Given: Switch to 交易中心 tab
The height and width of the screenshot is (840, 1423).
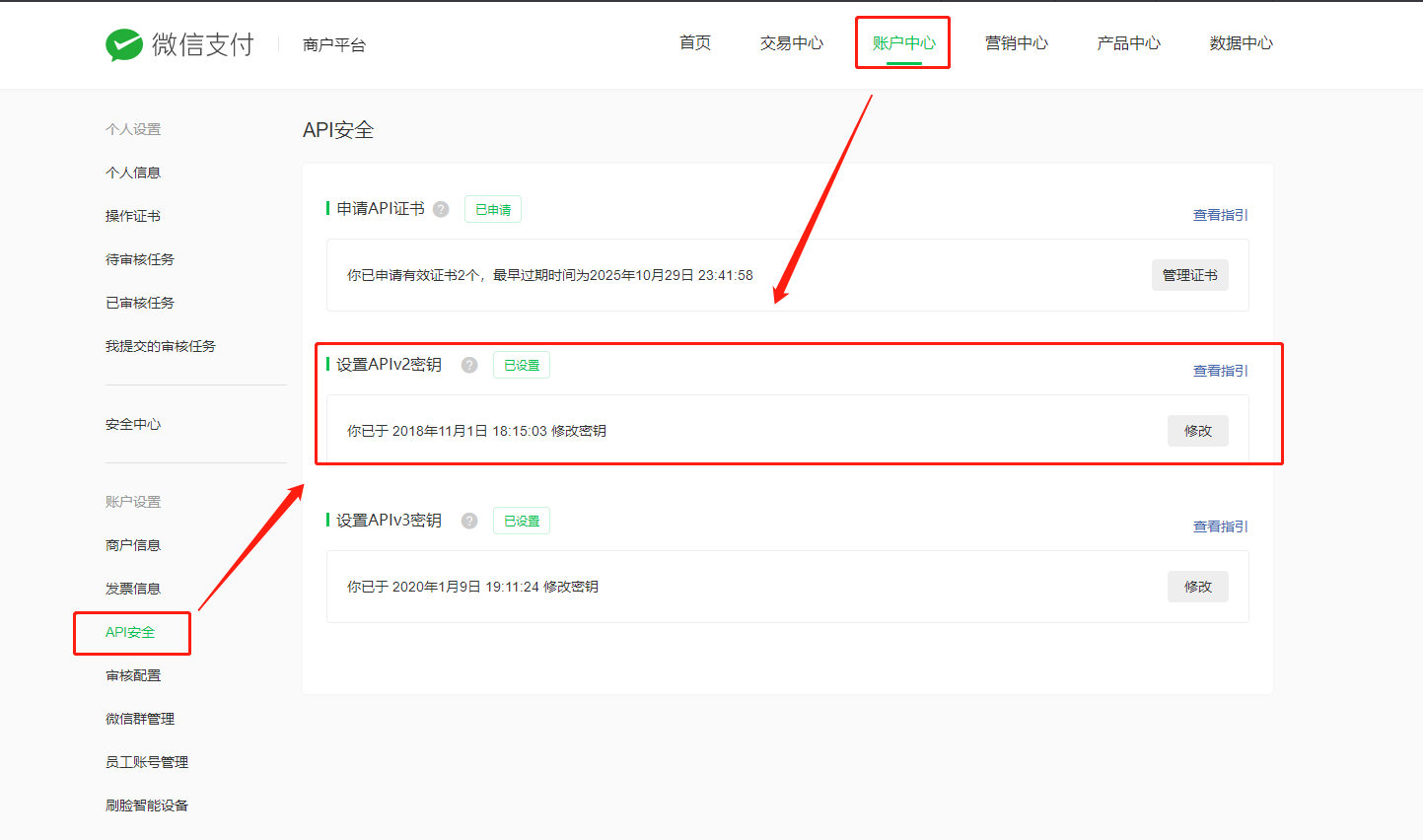Looking at the screenshot, I should click(x=791, y=43).
